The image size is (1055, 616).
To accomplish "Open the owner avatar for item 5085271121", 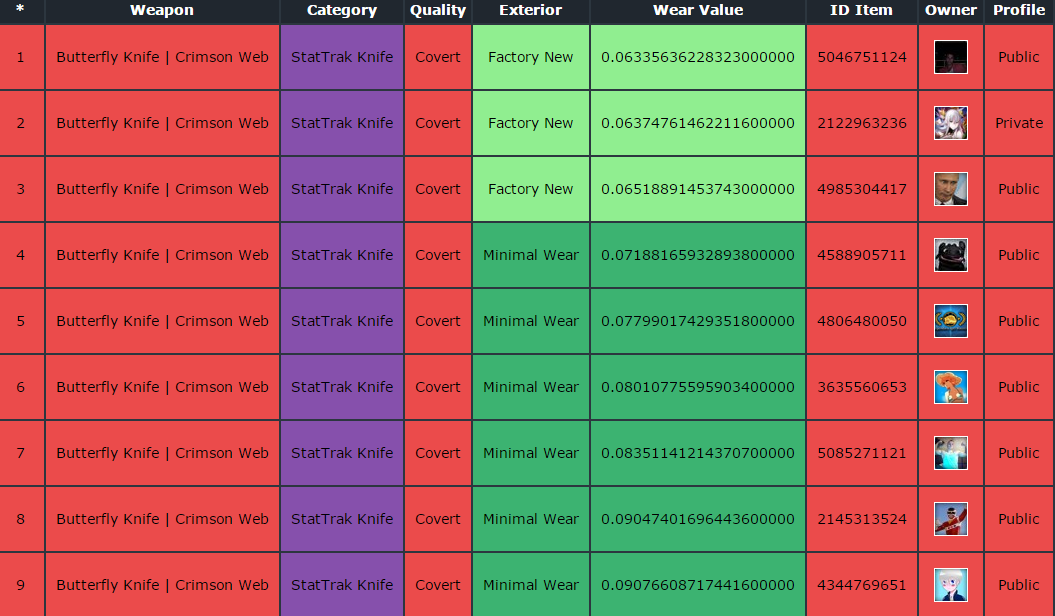I will pos(951,453).
